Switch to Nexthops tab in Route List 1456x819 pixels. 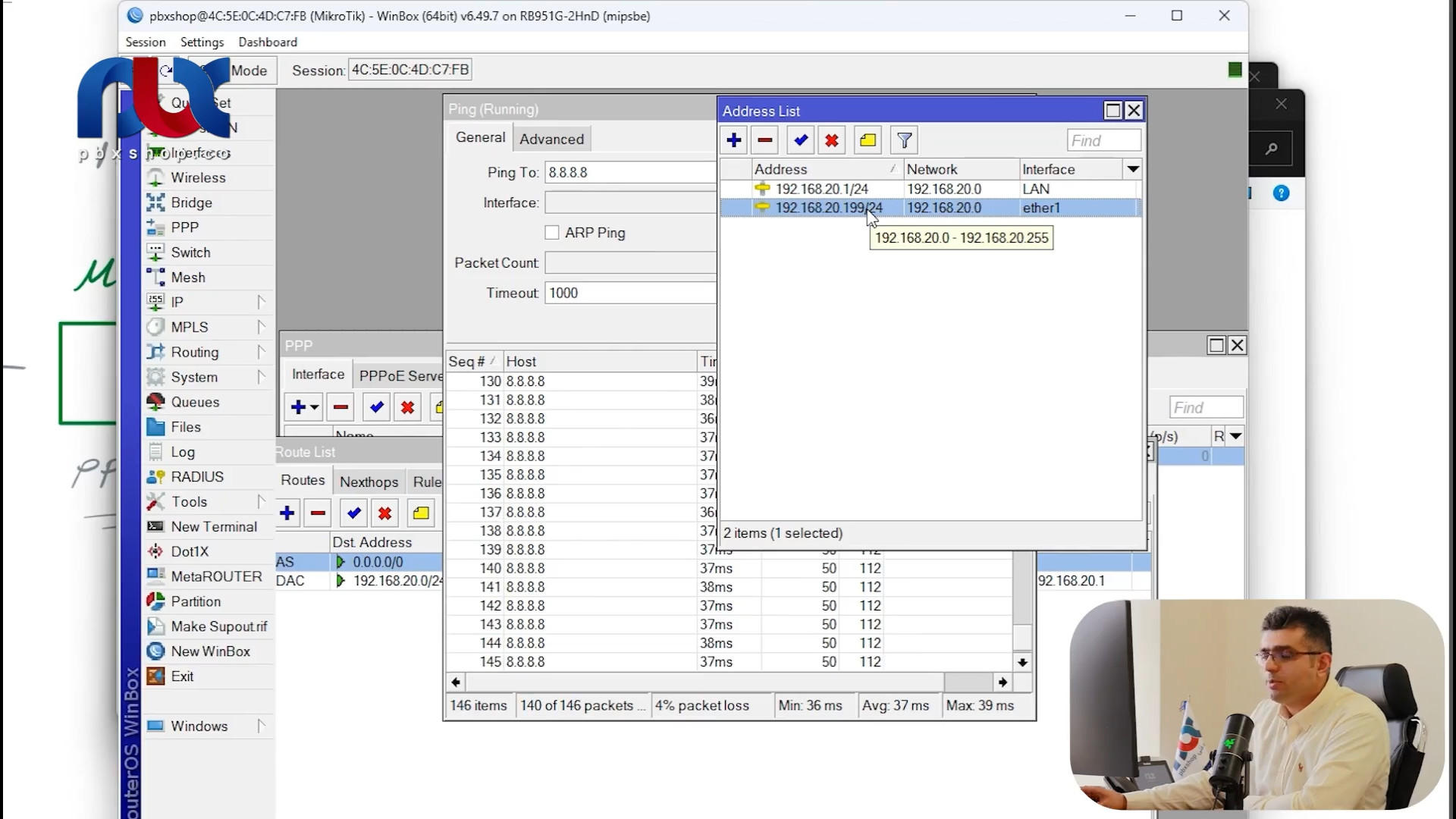[x=369, y=482]
